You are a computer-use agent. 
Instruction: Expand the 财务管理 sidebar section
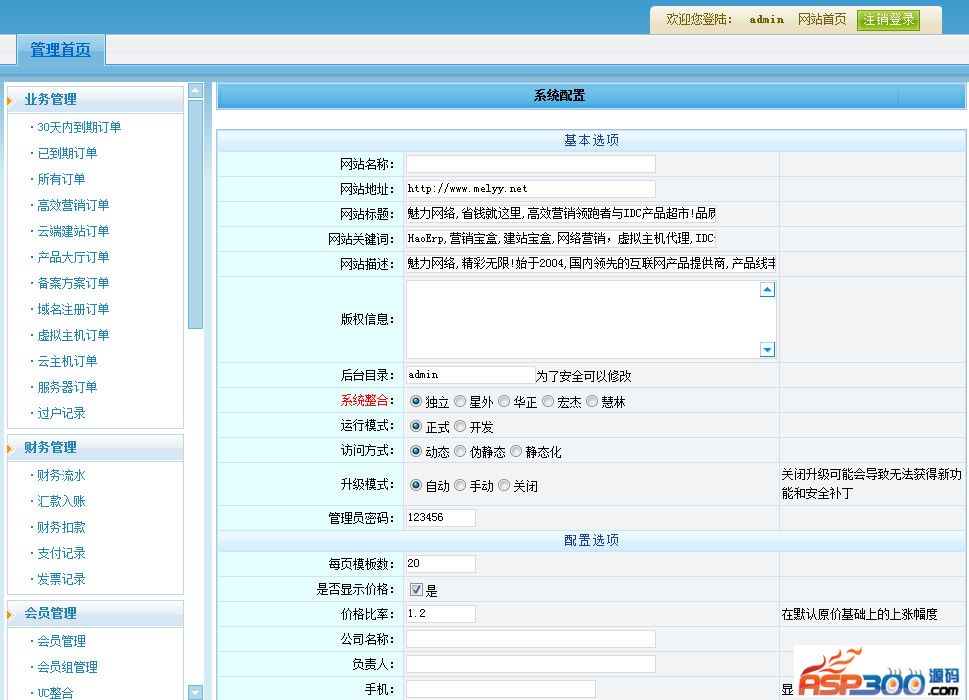[x=50, y=447]
